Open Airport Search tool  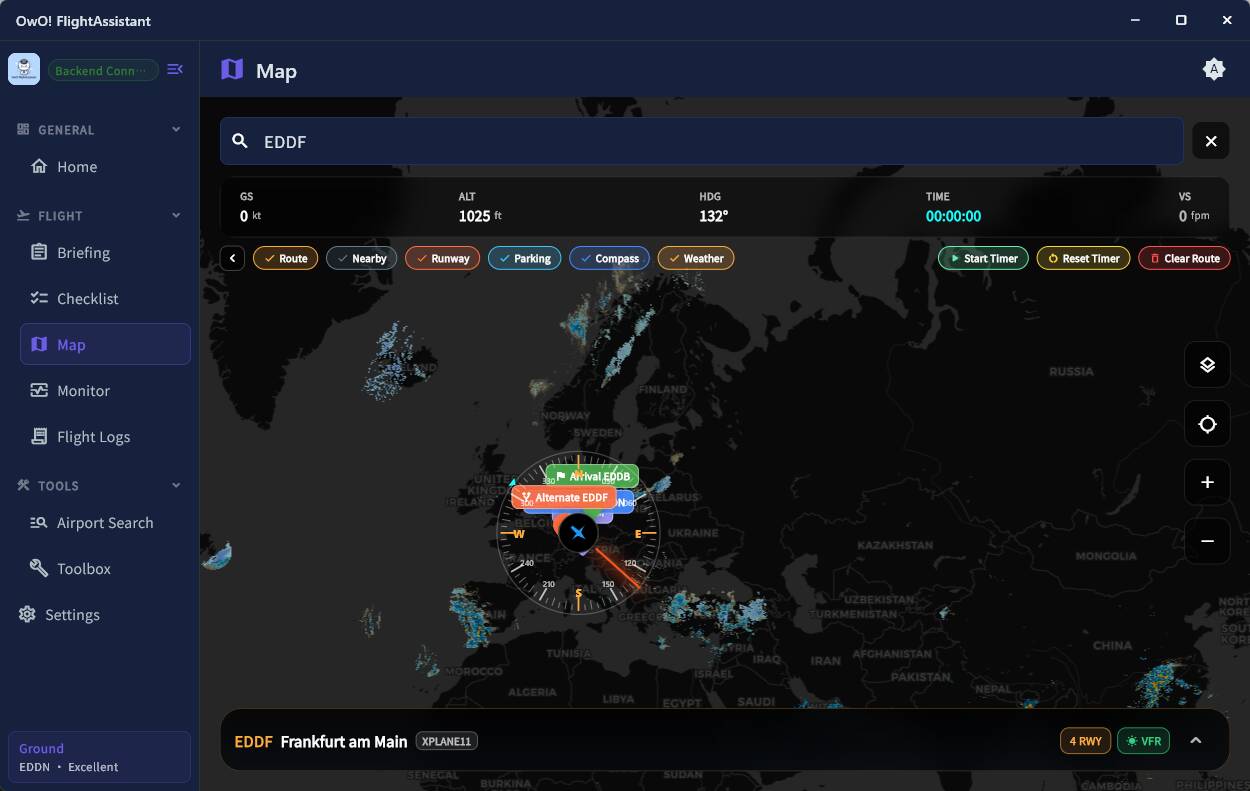pos(105,523)
